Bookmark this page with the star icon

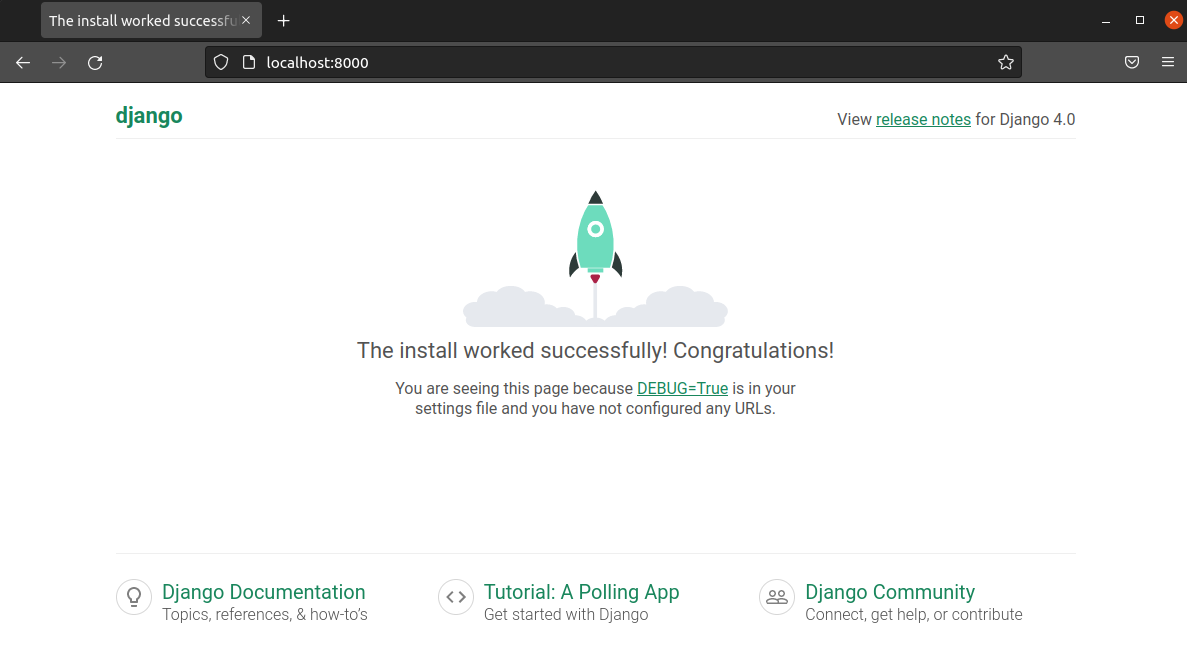point(1005,63)
